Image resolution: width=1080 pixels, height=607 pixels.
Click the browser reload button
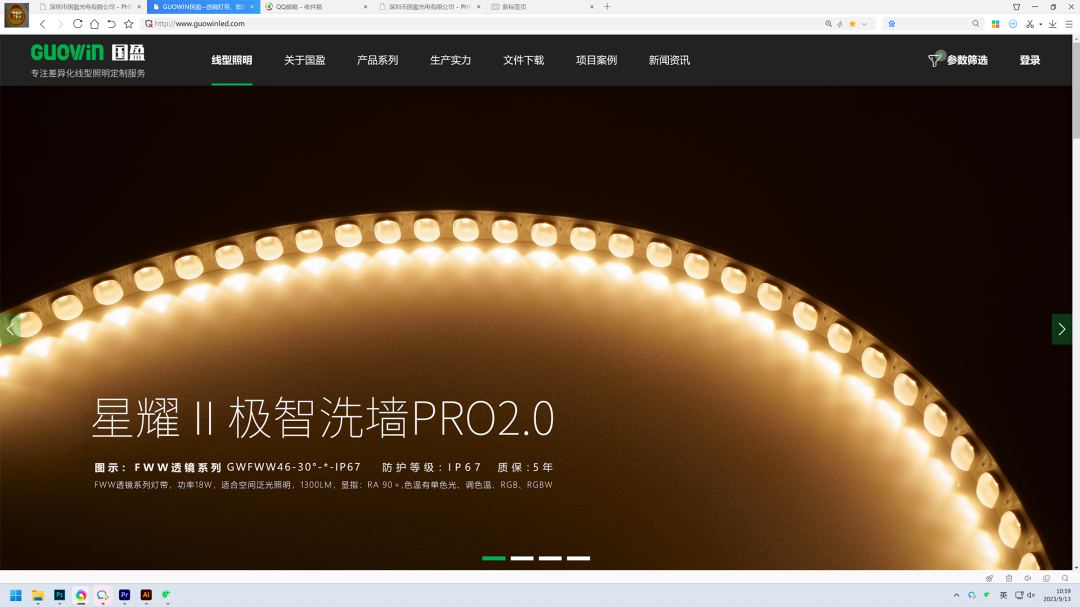tap(77, 24)
